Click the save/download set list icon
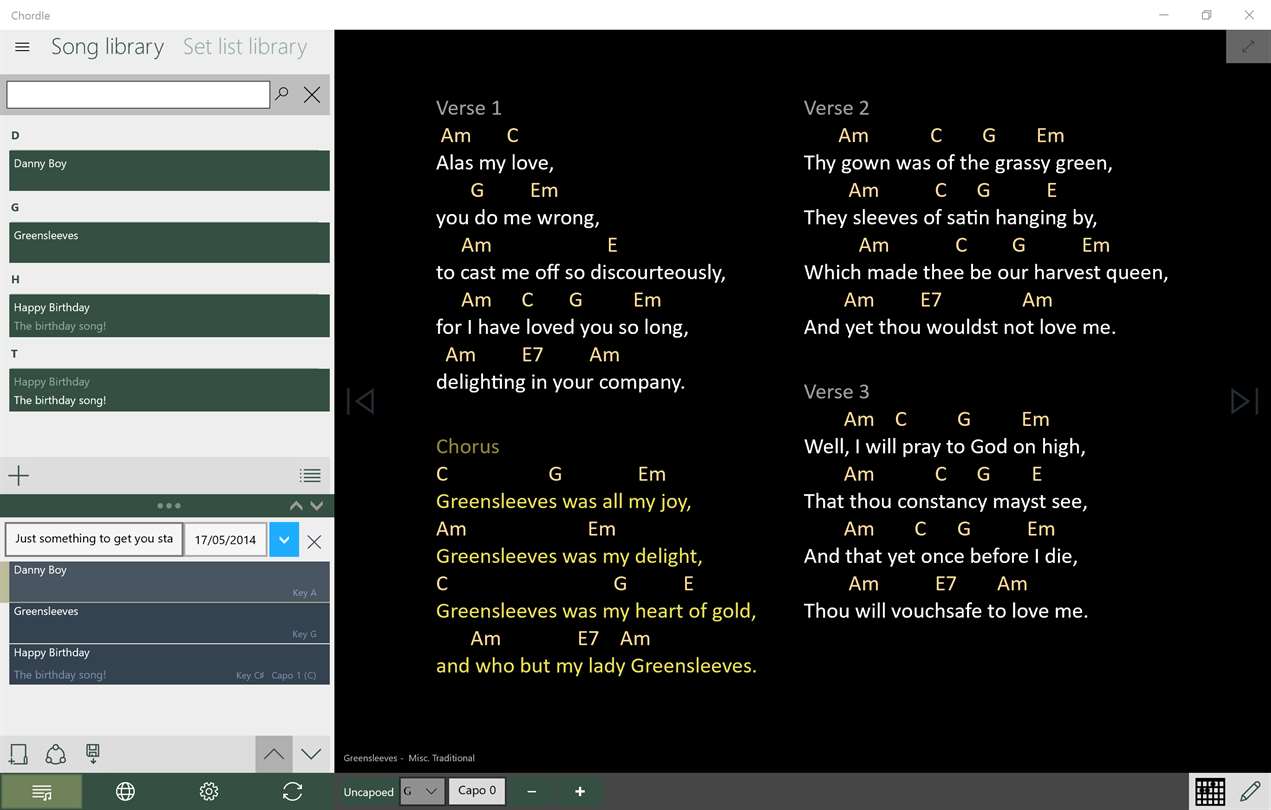The image size is (1271, 810). pyautogui.click(x=93, y=754)
